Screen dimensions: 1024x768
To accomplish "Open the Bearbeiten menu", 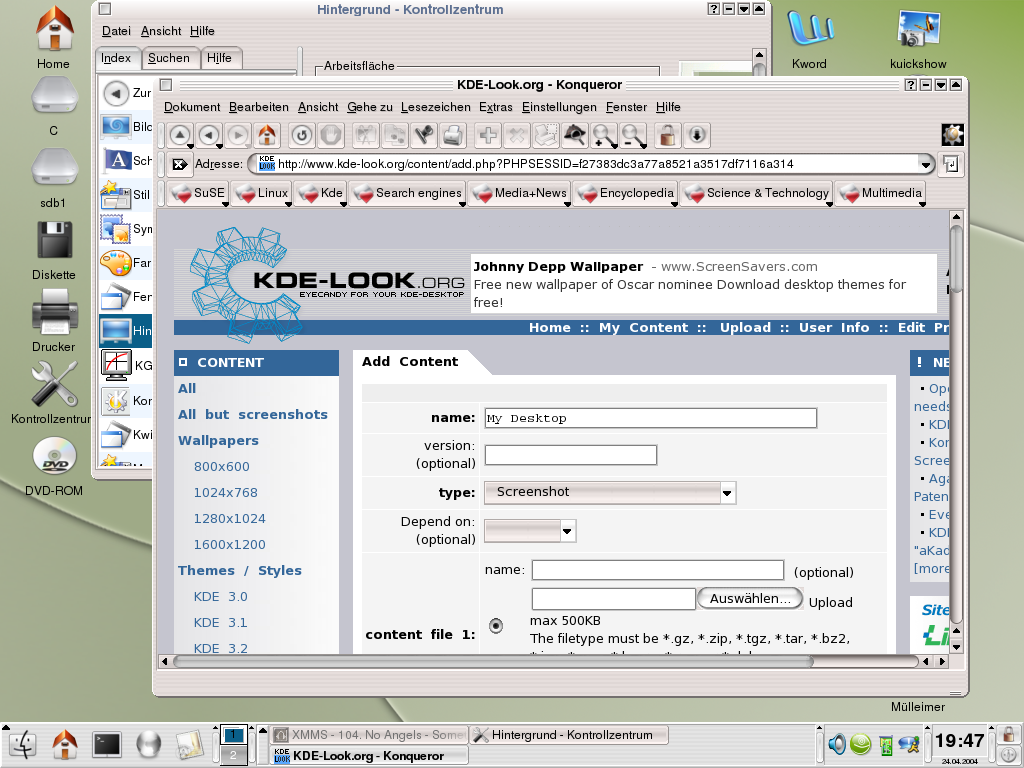I will click(x=259, y=107).
